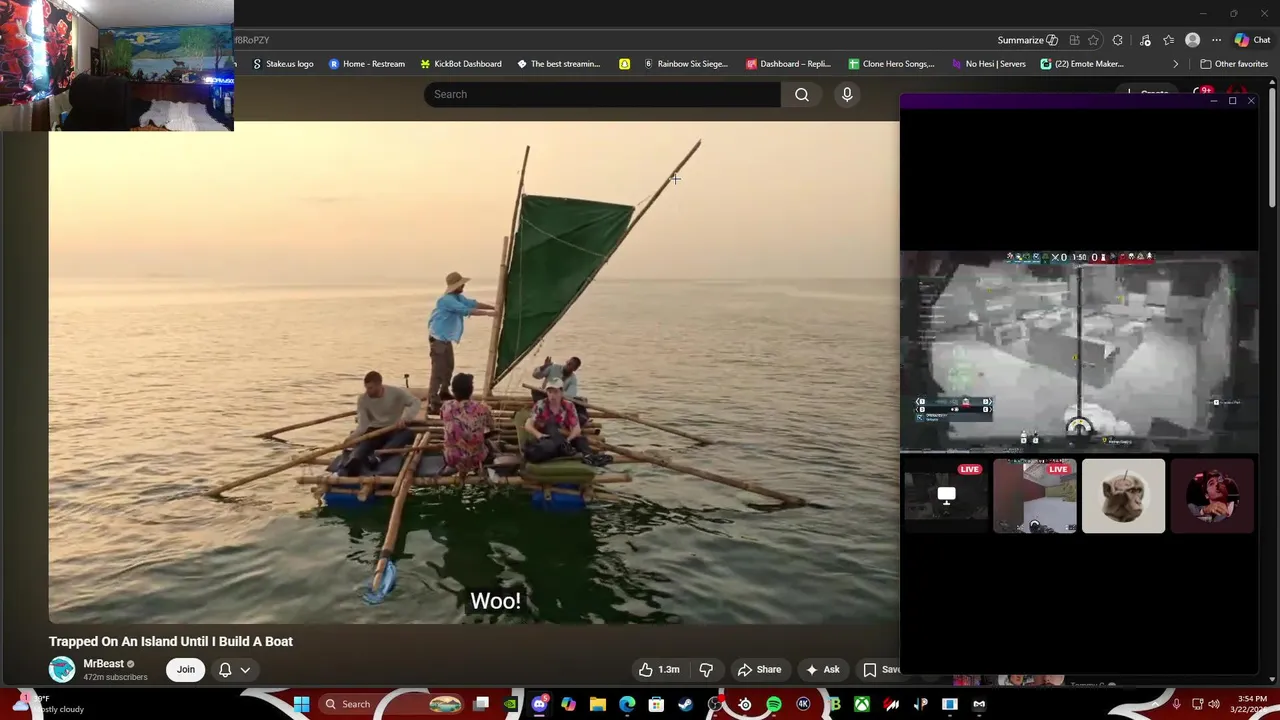Viewport: 1280px width, 720px height.
Task: Click the split screen icon in address bar
Action: pyautogui.click(x=1074, y=40)
